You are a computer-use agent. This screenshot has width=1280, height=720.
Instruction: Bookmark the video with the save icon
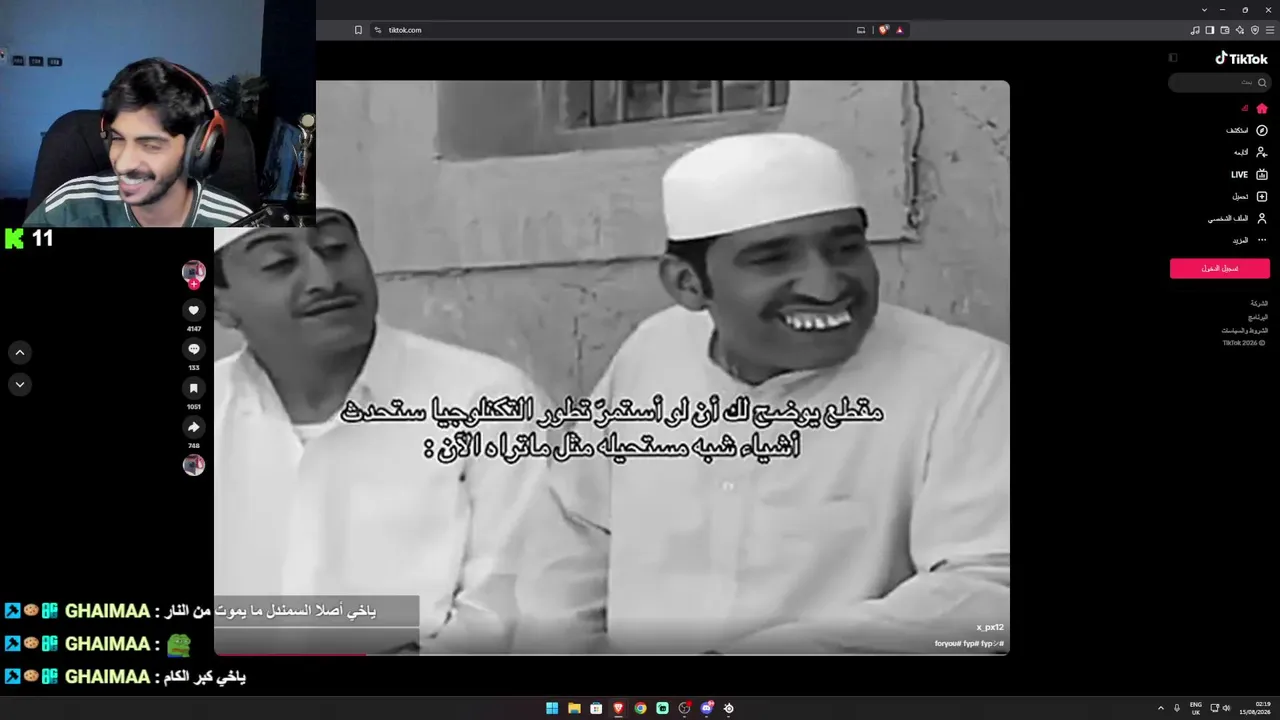(194, 388)
